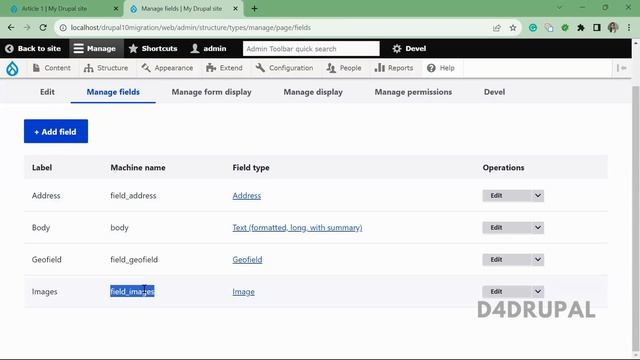Click the green Grammarly extension icon
The width and height of the screenshot is (640, 360).
click(x=533, y=28)
